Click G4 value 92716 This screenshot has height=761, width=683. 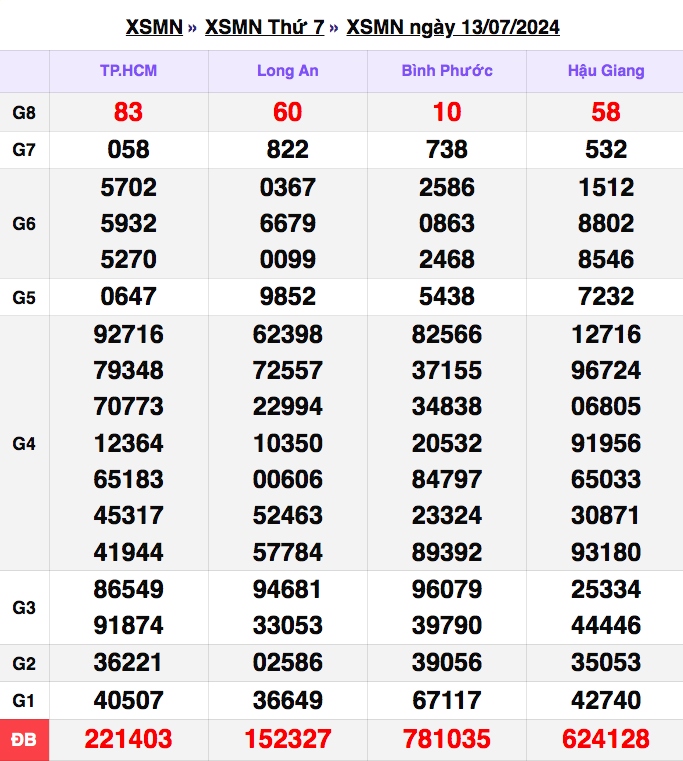pyautogui.click(x=128, y=334)
